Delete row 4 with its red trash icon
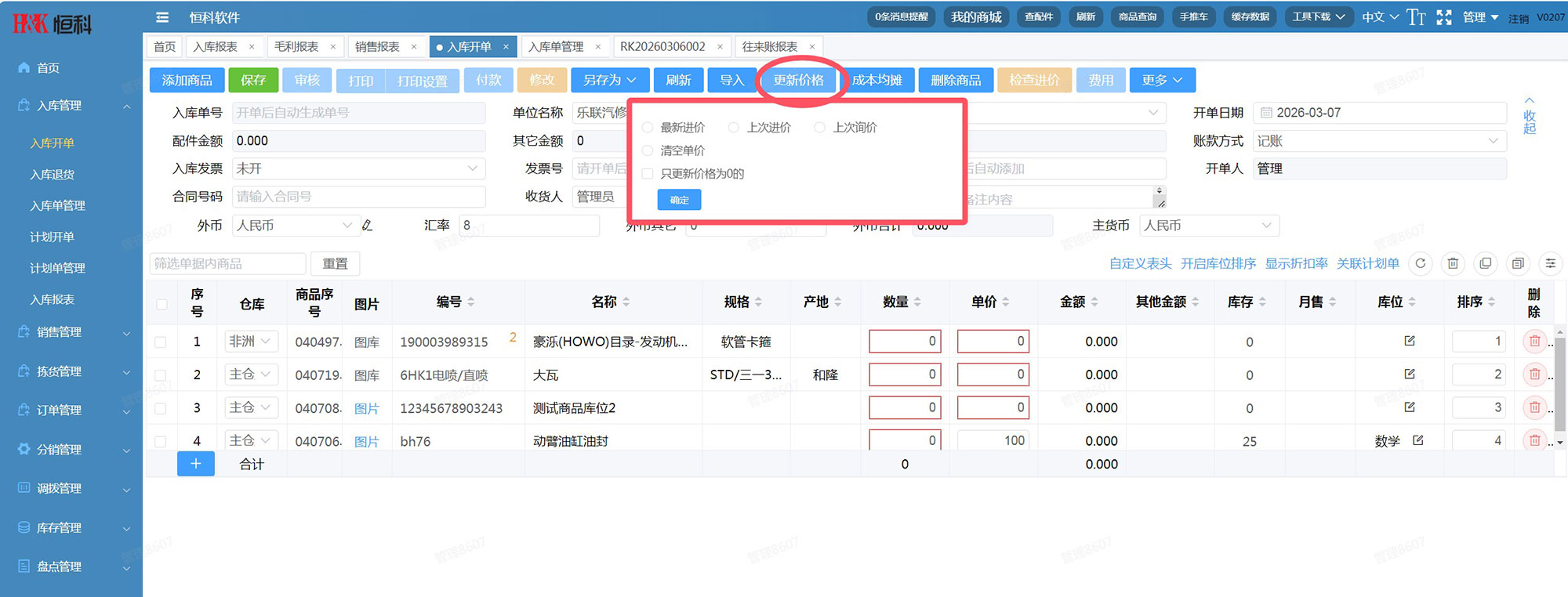1568x597 pixels. click(x=1534, y=440)
